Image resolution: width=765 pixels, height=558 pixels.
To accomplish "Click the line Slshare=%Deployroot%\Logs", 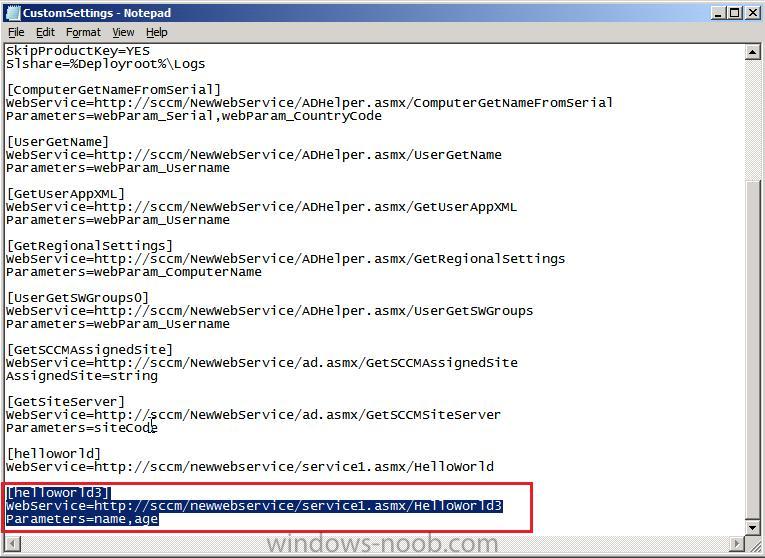I will click(x=105, y=64).
